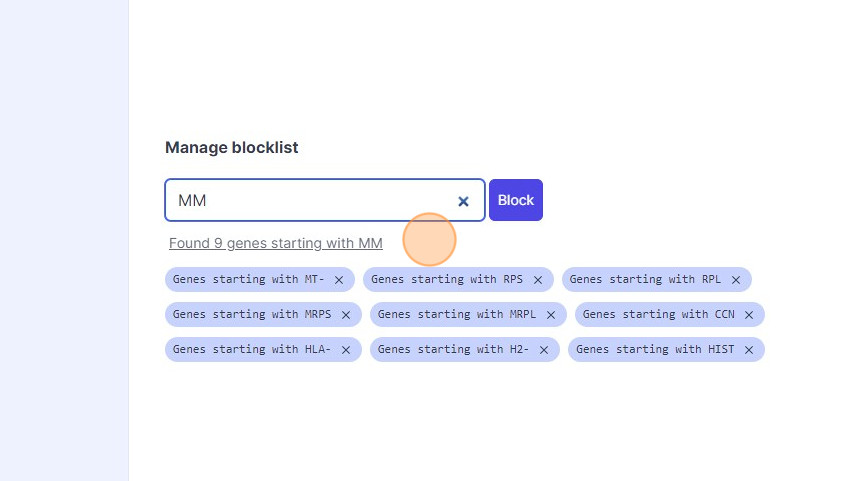Select the 'Genes starting with HLA-' chip

point(251,350)
